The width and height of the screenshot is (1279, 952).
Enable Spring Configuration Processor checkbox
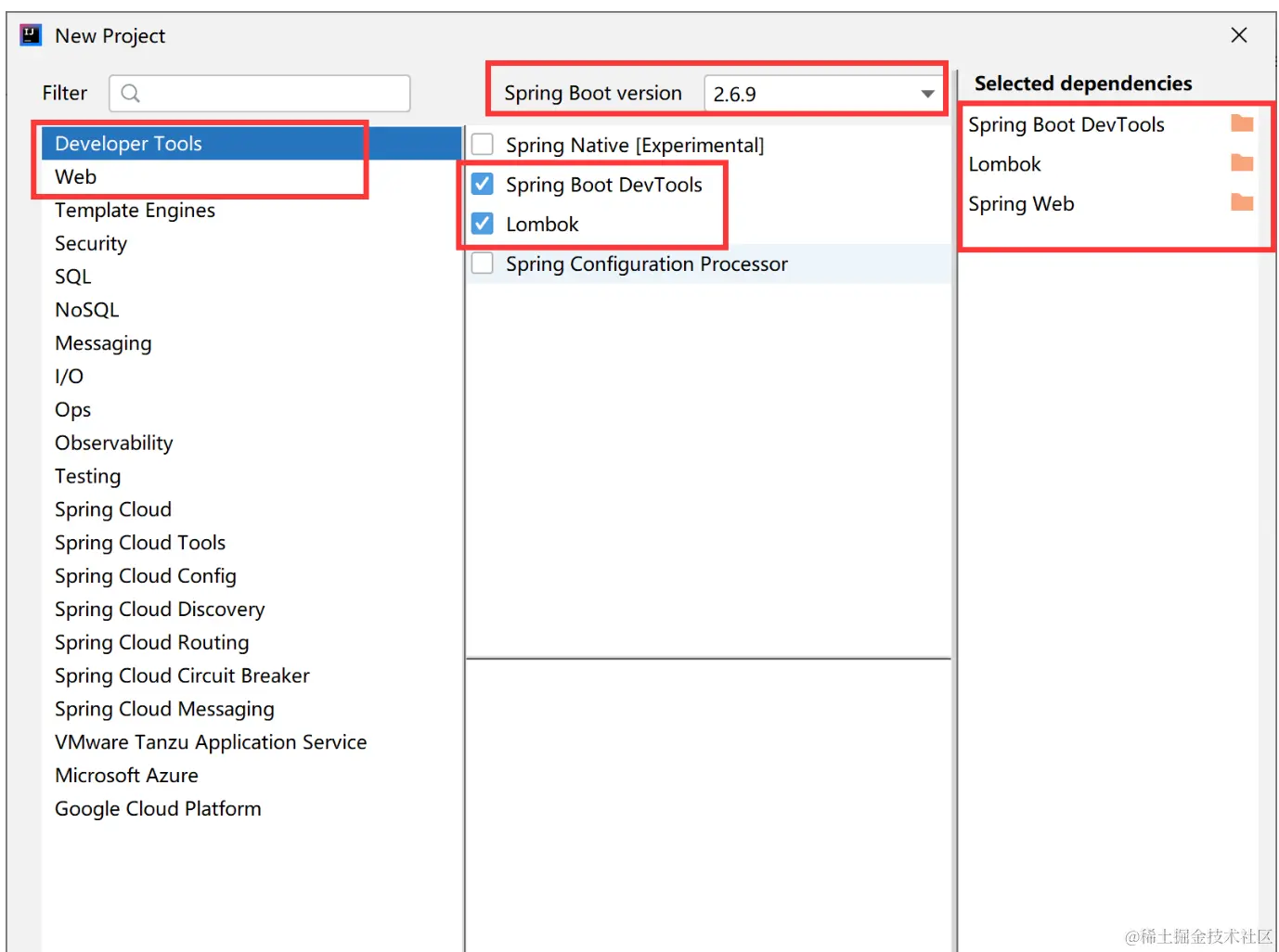point(483,264)
